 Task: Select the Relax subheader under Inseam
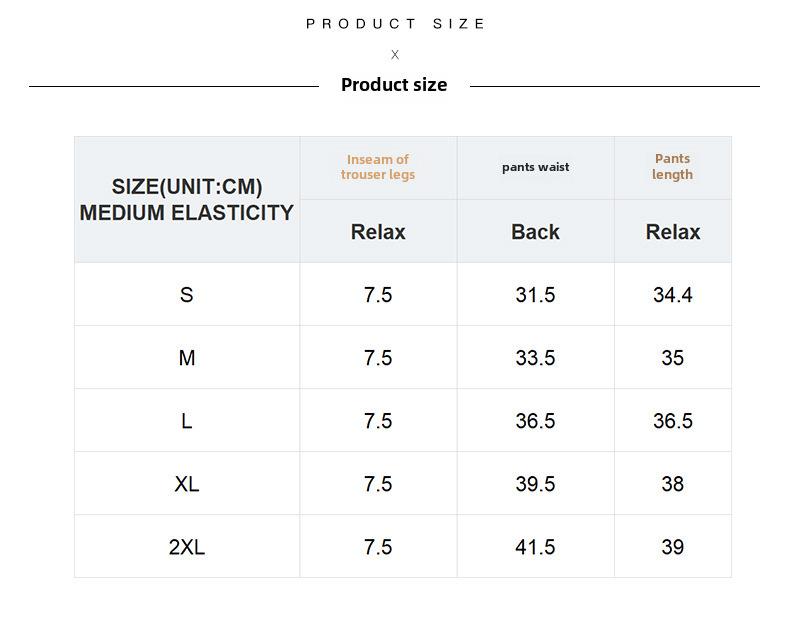(x=378, y=231)
